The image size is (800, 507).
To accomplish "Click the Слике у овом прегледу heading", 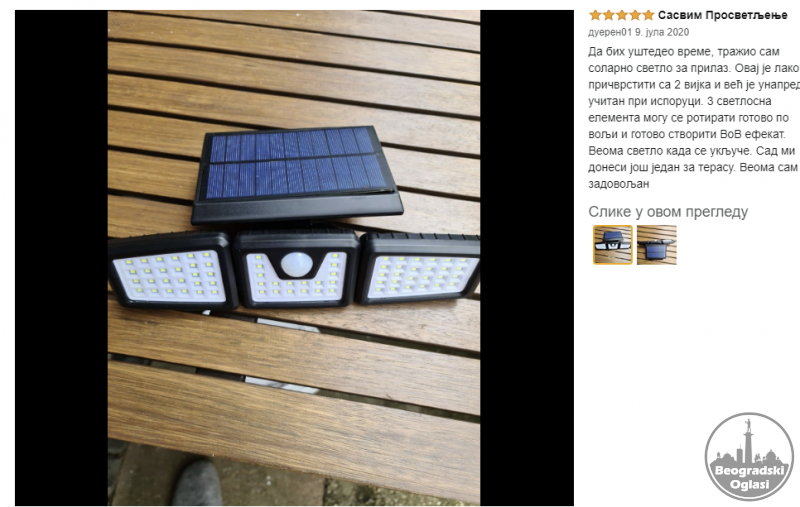I will pos(668,212).
